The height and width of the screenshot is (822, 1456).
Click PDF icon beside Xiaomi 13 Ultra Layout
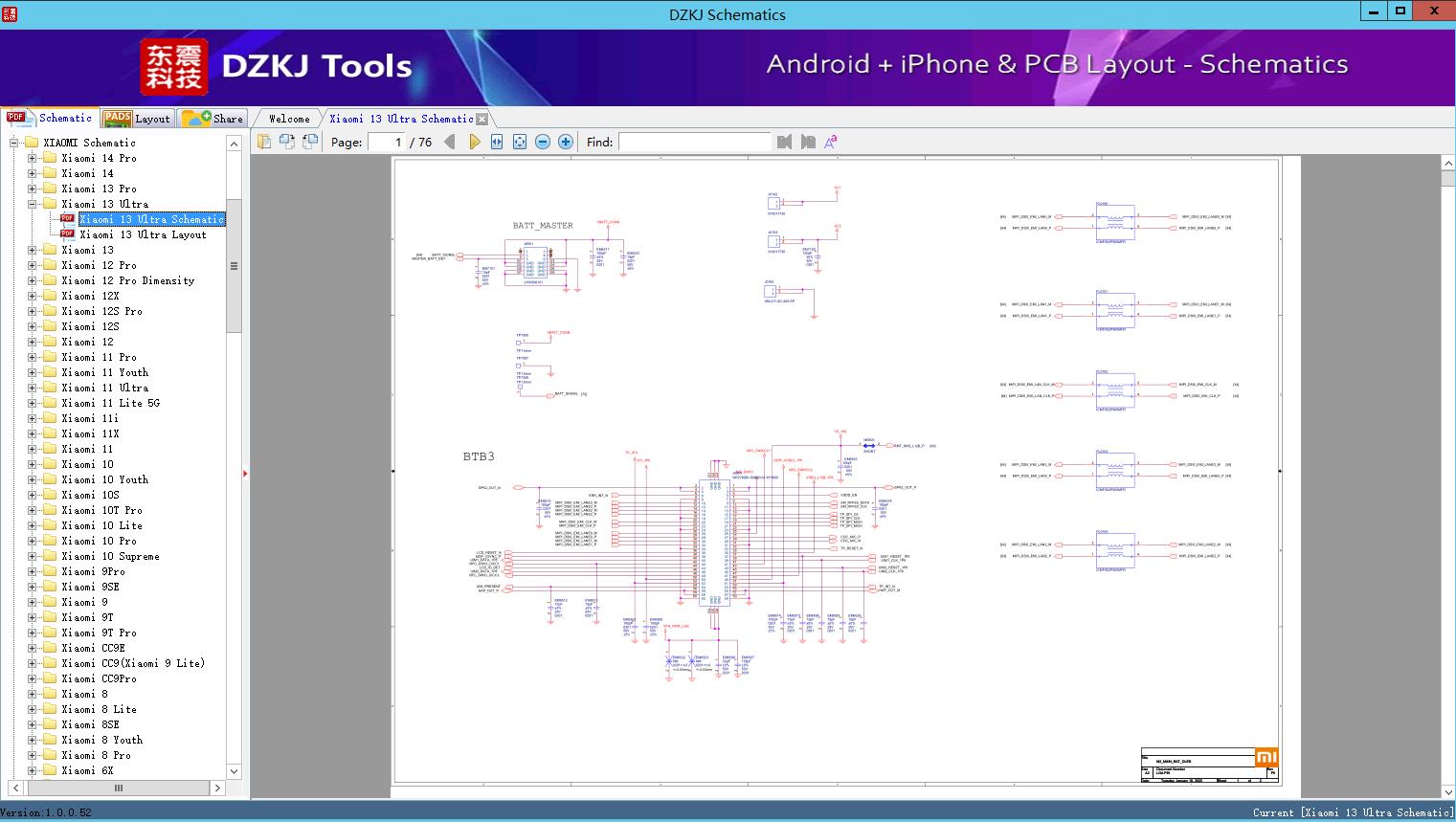point(67,233)
